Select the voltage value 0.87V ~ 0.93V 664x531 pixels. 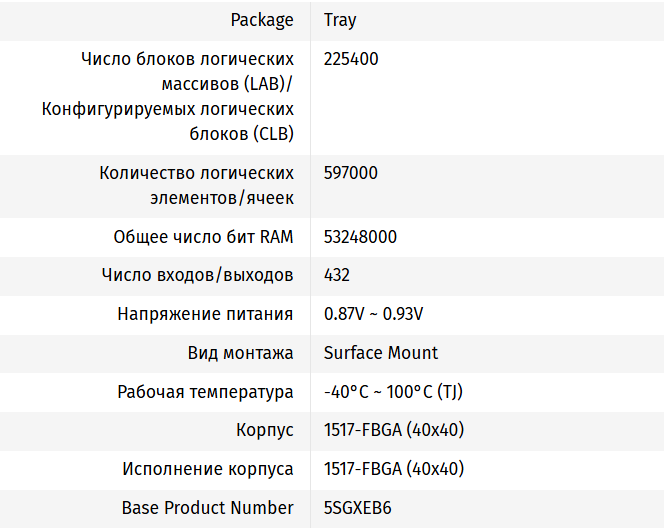point(374,314)
